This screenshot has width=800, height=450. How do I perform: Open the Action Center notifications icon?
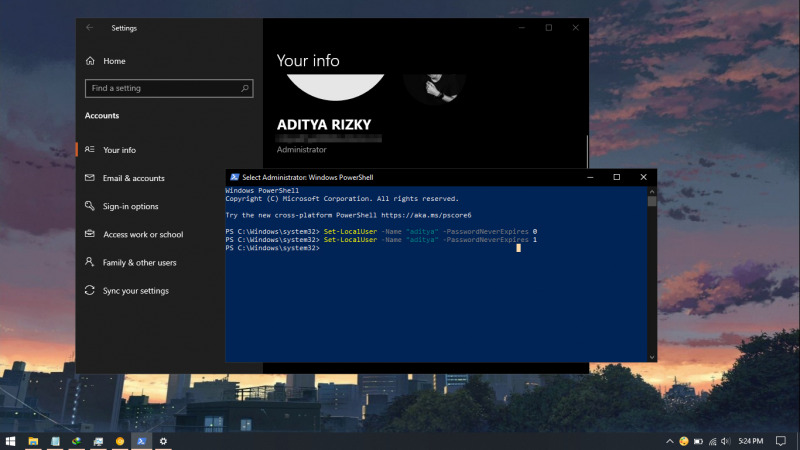(781, 441)
